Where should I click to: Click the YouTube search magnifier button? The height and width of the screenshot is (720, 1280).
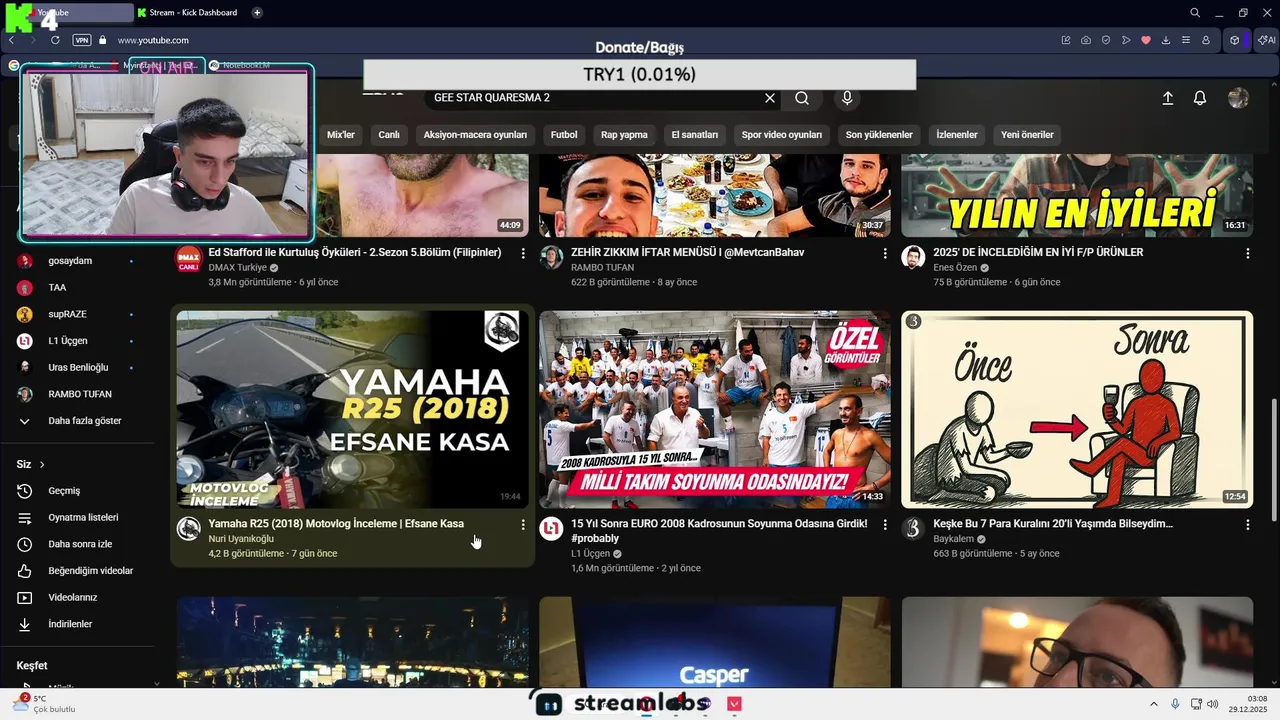(802, 98)
